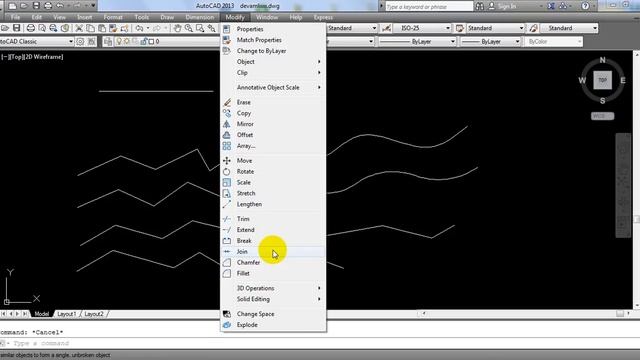The image size is (640, 360).
Task: Click the viewport label Top control
Action: click(x=16, y=57)
